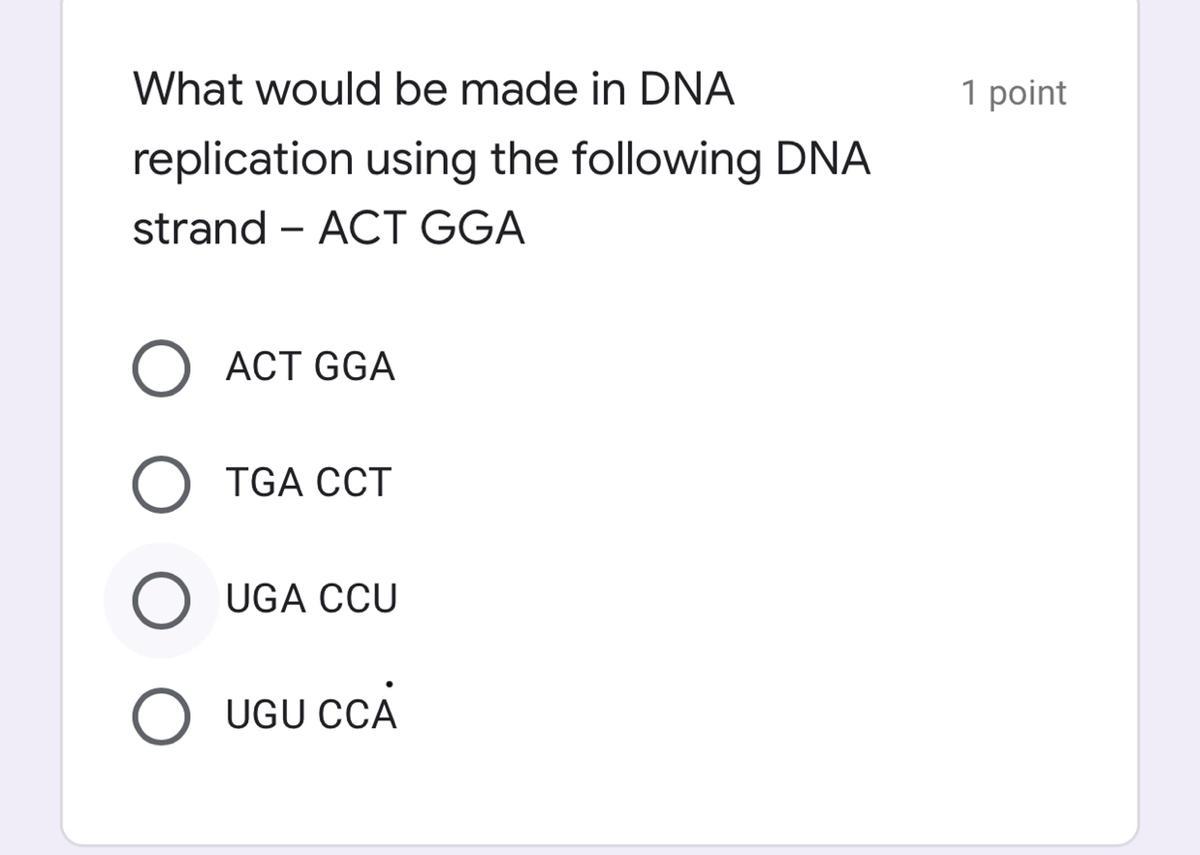Screen dimensions: 1200x855
Task: Click the small dot above UGU CCA
Action: [389, 685]
